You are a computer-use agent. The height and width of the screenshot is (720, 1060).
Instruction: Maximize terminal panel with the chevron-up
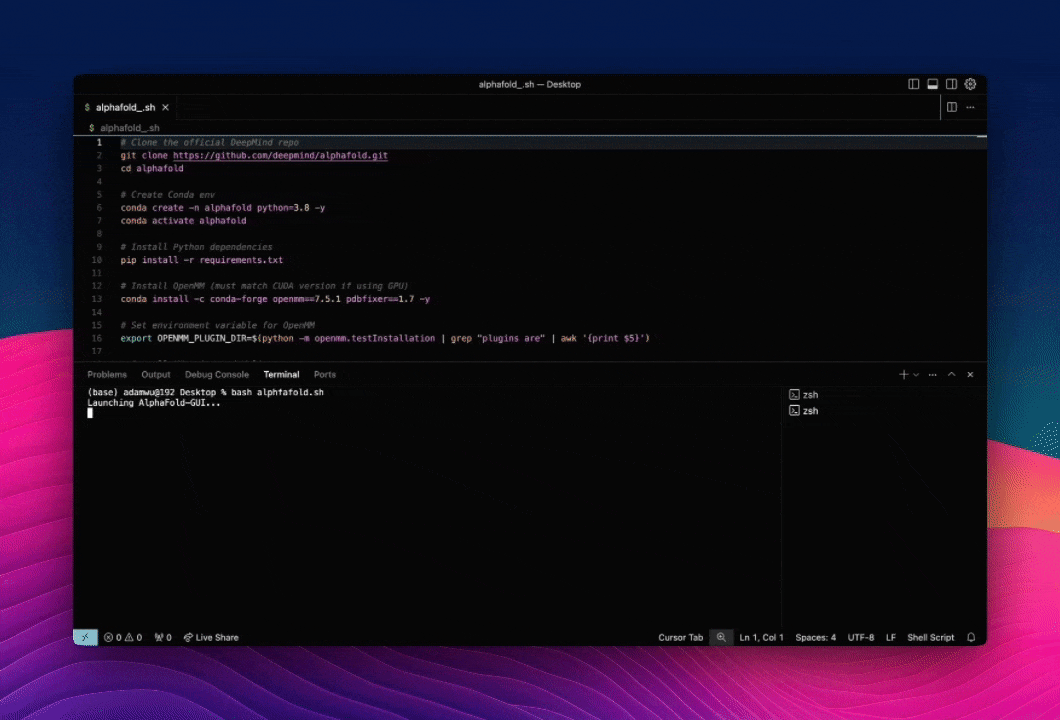tap(951, 374)
